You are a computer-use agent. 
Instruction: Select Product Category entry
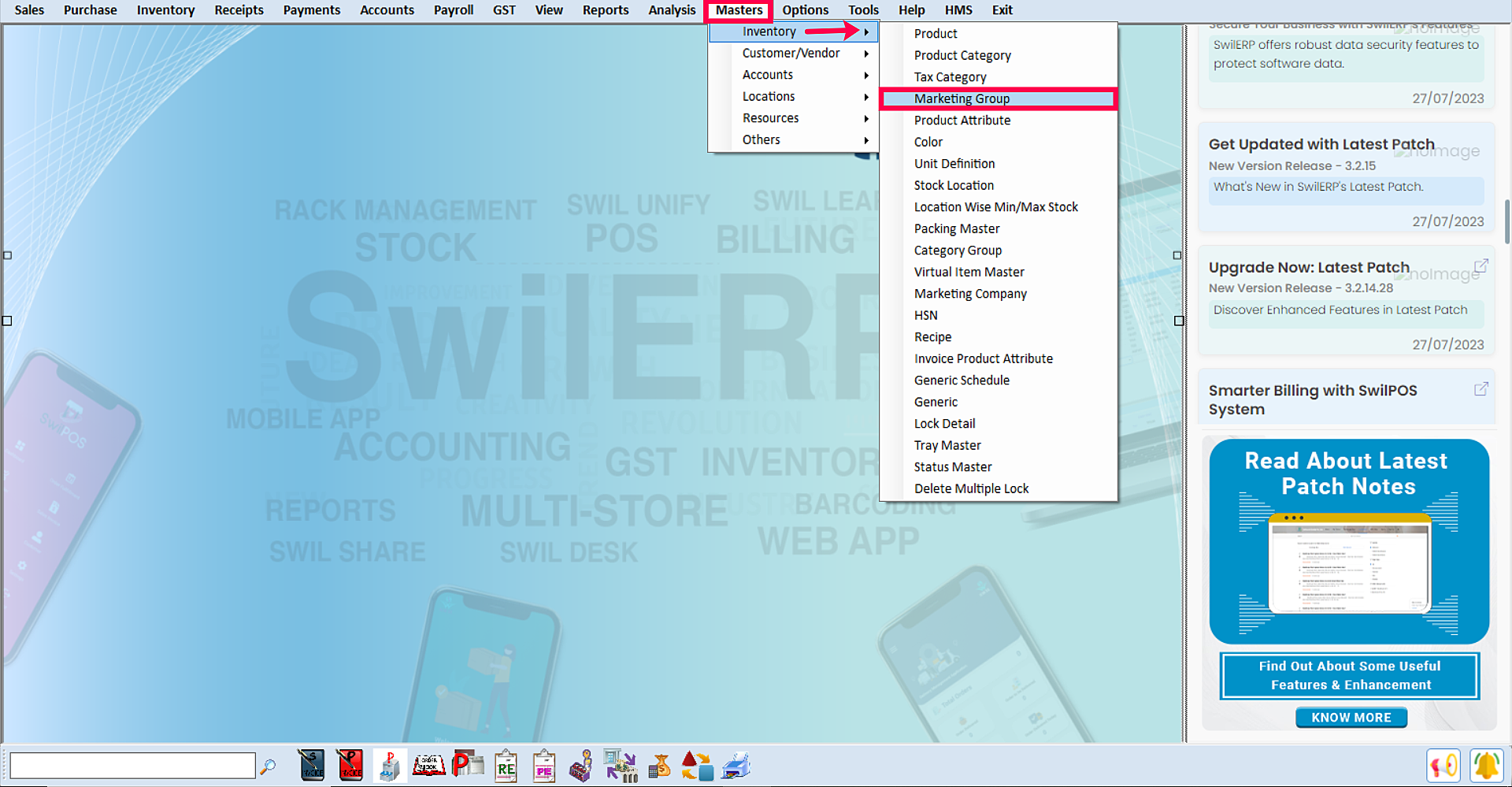coord(998,55)
